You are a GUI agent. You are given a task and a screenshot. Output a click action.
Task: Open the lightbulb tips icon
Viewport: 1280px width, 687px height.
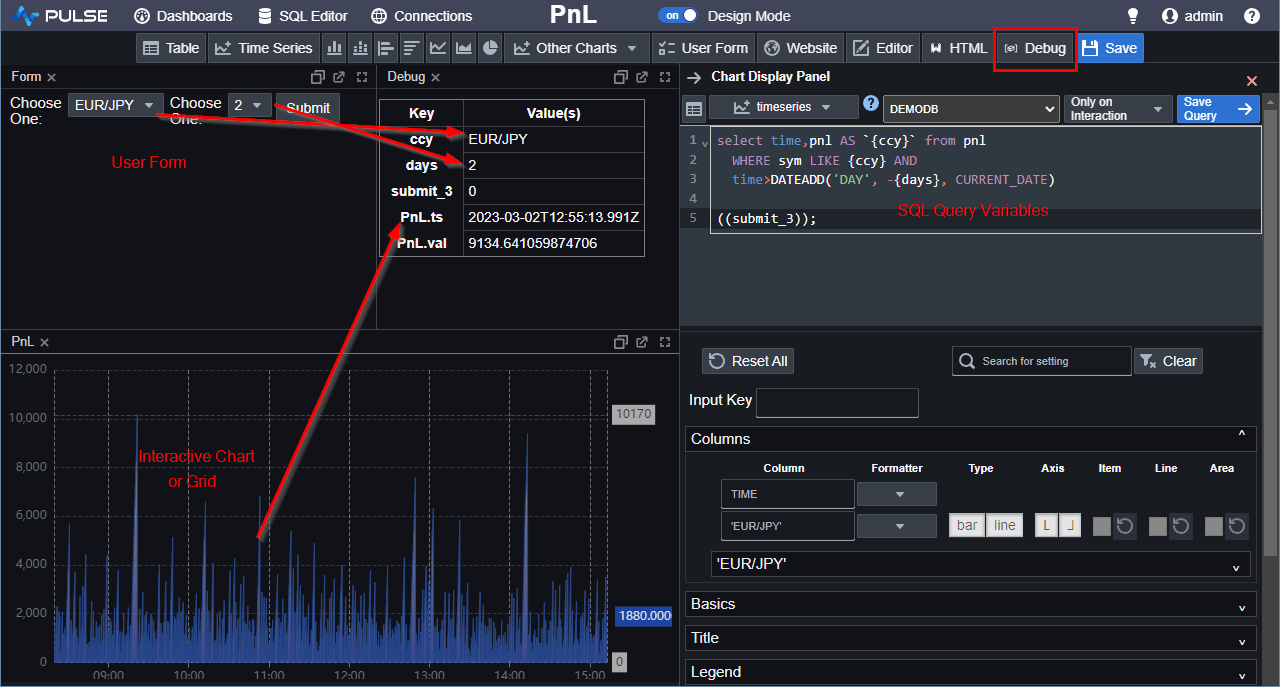(1133, 16)
